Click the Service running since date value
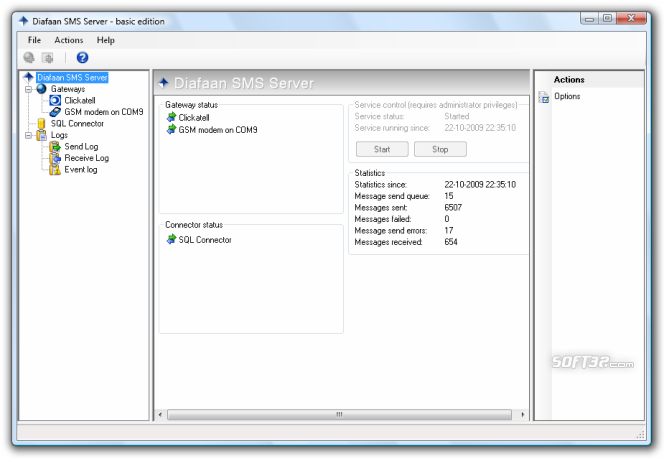 click(x=480, y=127)
